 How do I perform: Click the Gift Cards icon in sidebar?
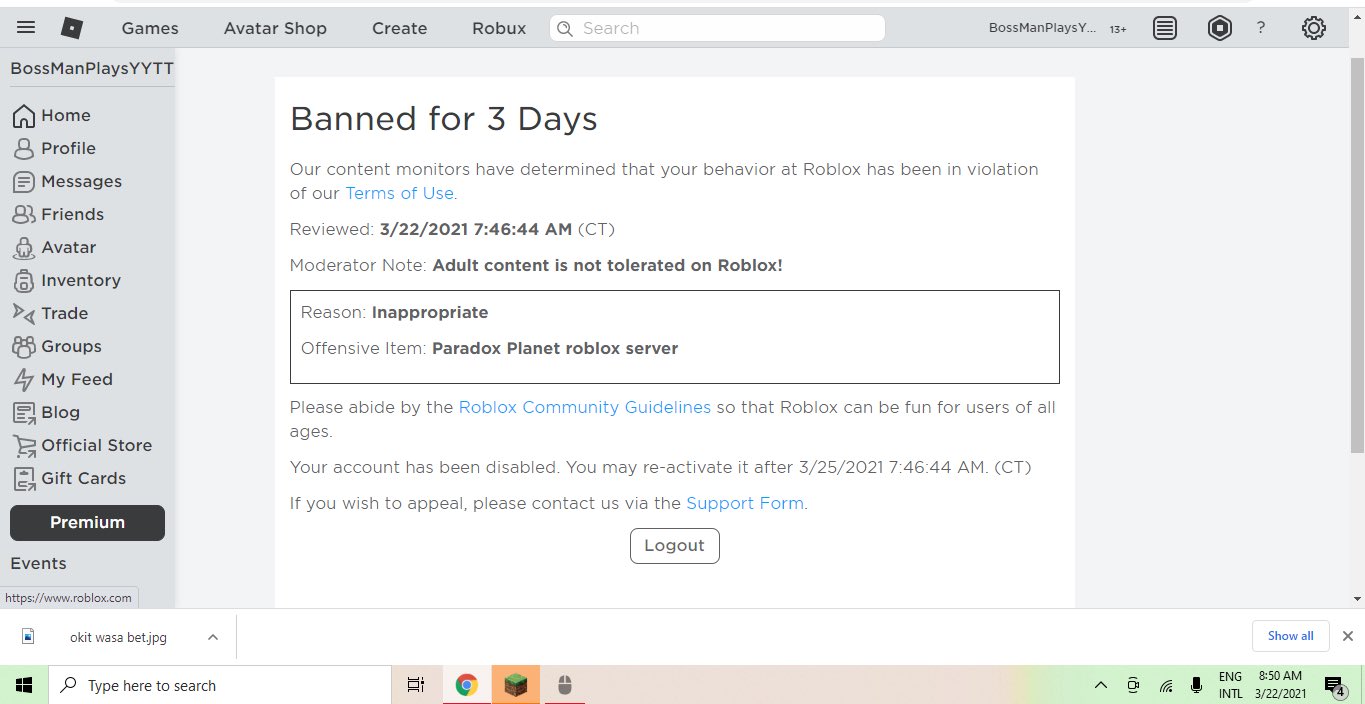coord(24,479)
